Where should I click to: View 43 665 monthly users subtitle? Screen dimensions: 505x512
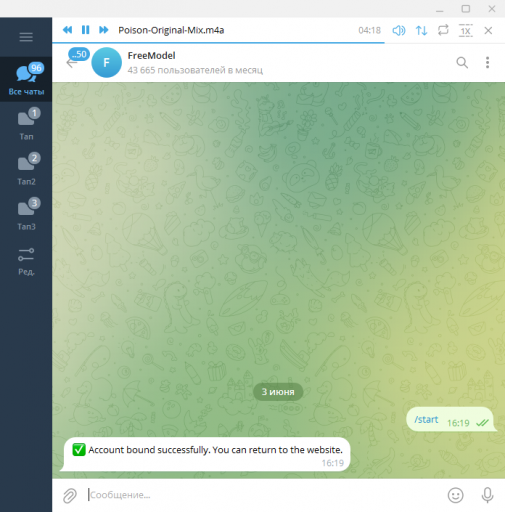[195, 70]
